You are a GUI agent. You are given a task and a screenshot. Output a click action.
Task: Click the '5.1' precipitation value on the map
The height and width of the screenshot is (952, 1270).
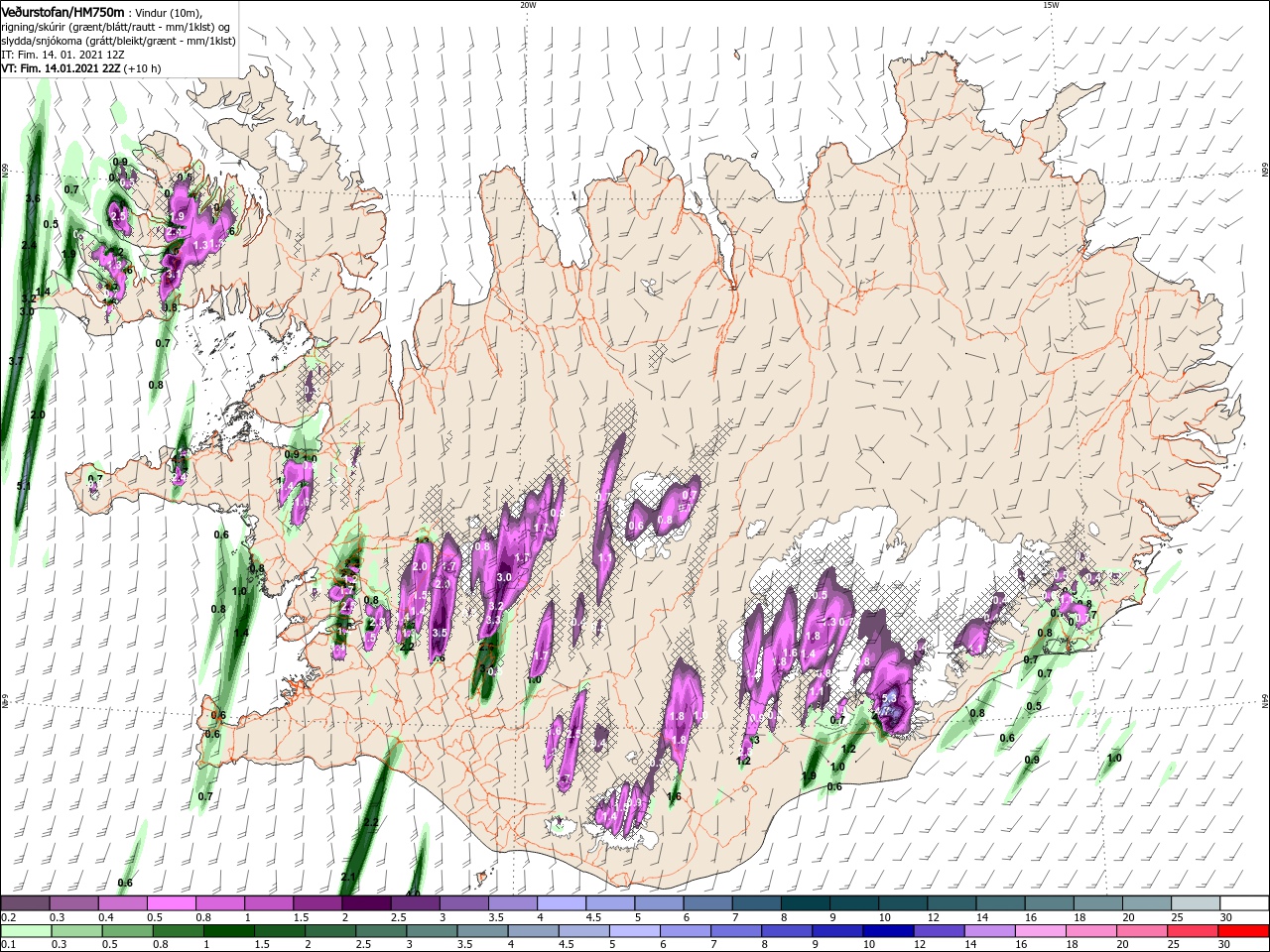tap(24, 486)
